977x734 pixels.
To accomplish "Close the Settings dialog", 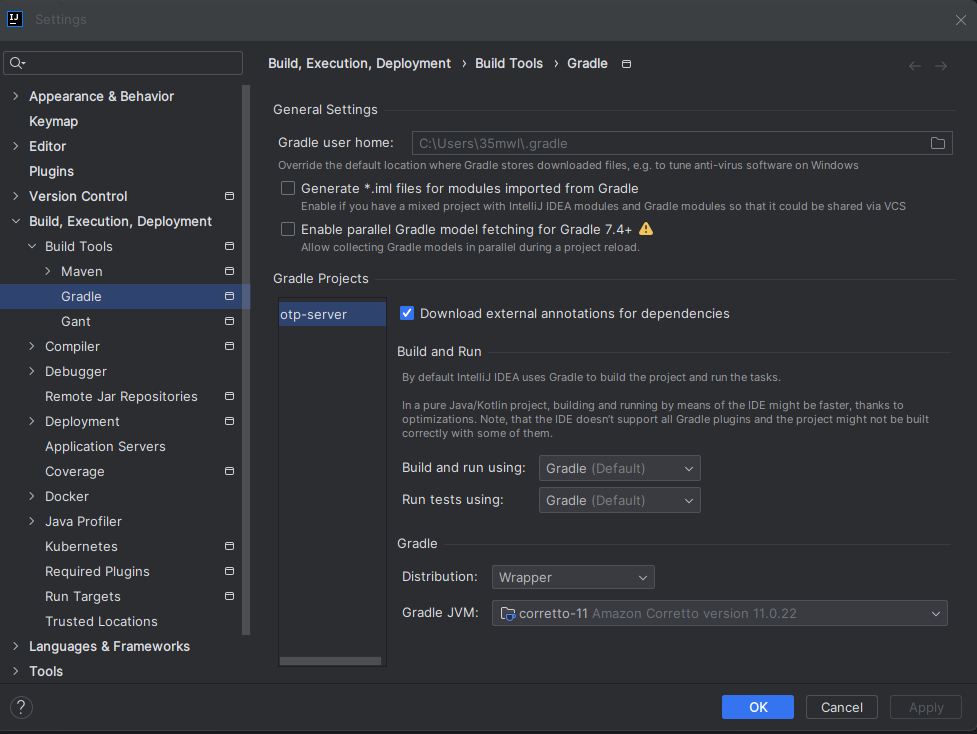I will tap(960, 20).
